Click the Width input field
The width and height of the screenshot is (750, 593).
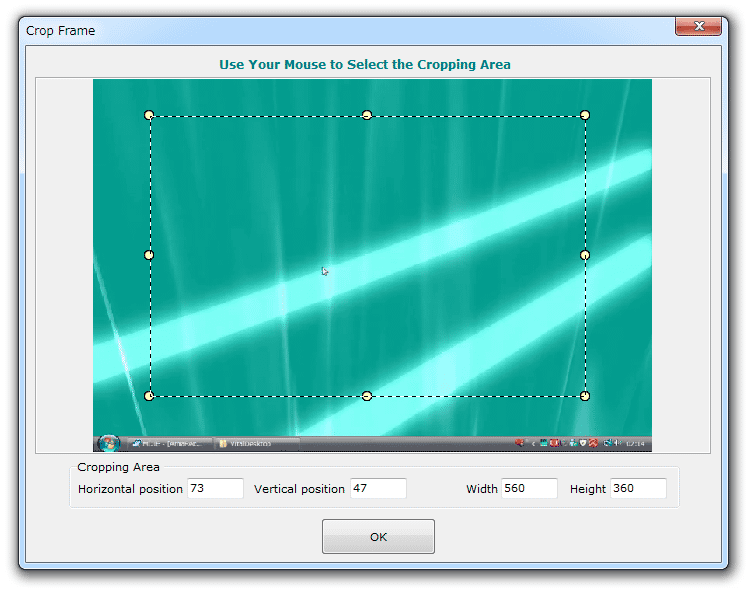[x=529, y=488]
